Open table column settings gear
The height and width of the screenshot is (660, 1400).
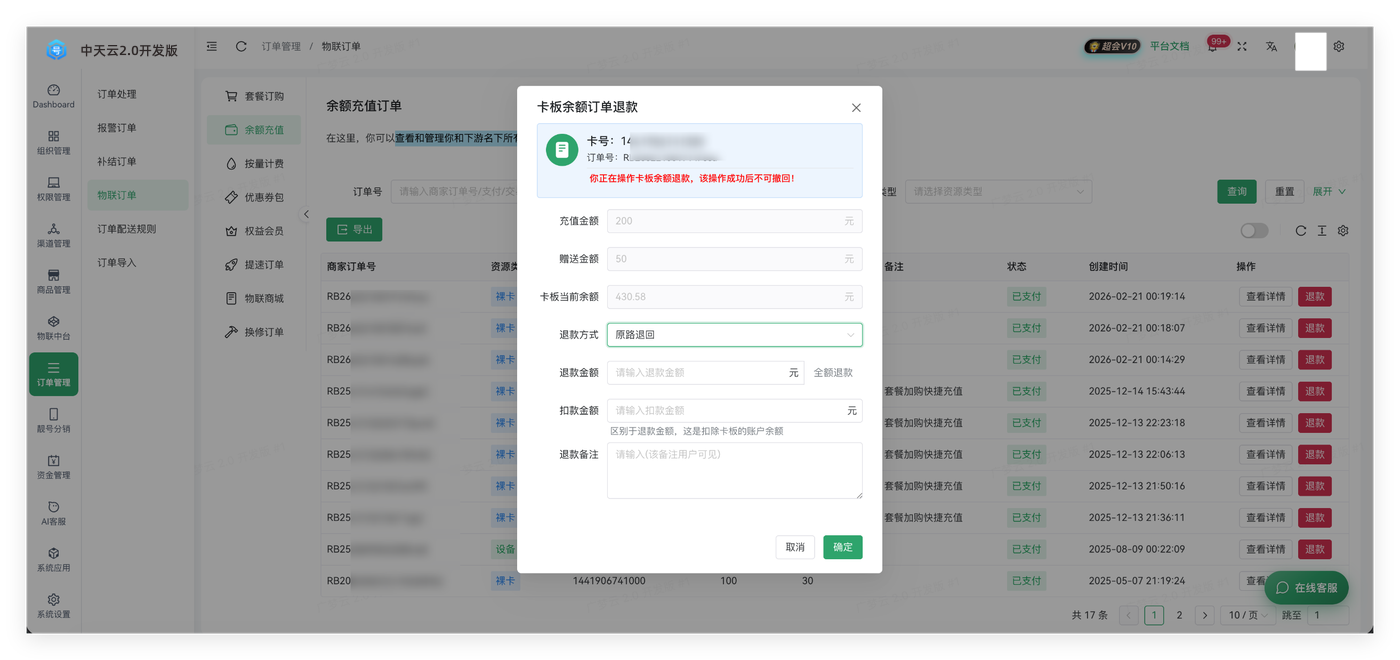(x=1343, y=230)
